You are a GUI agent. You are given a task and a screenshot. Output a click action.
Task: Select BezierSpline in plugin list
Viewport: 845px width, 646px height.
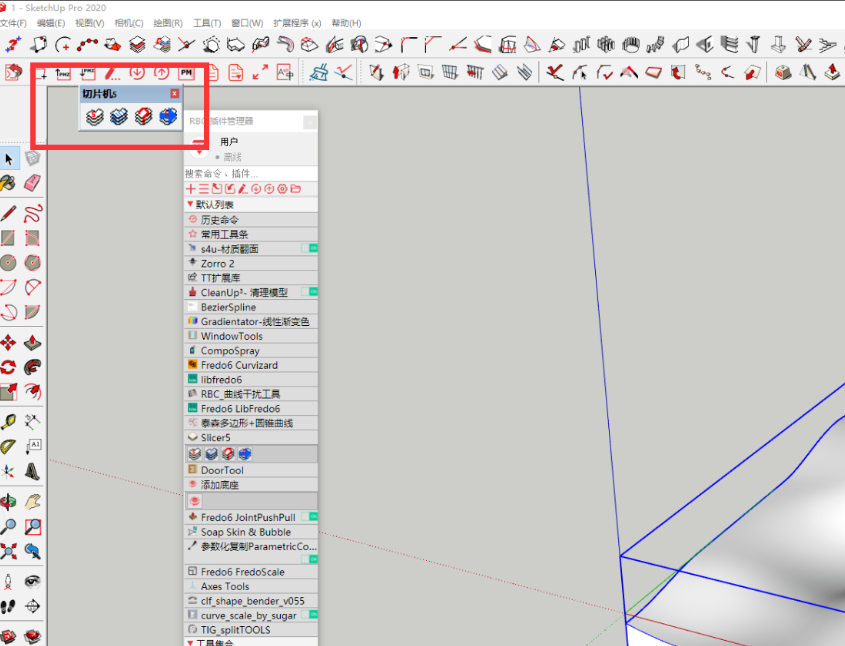coord(251,307)
